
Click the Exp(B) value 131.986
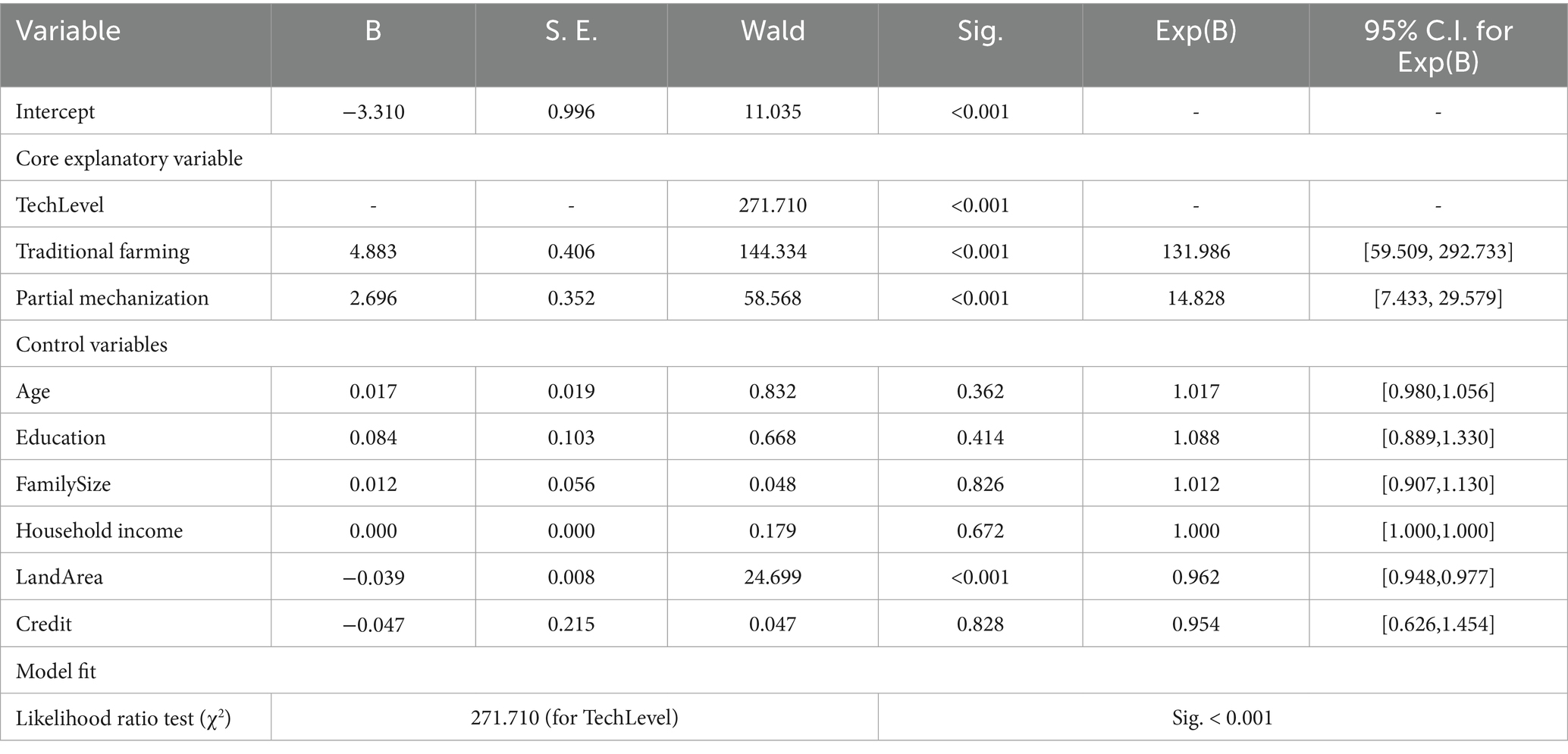pos(1195,252)
